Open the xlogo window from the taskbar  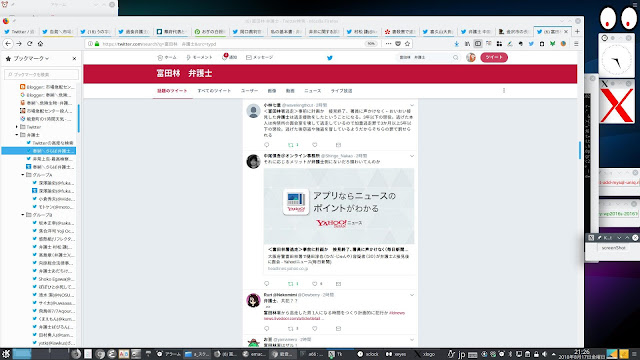click(425, 354)
